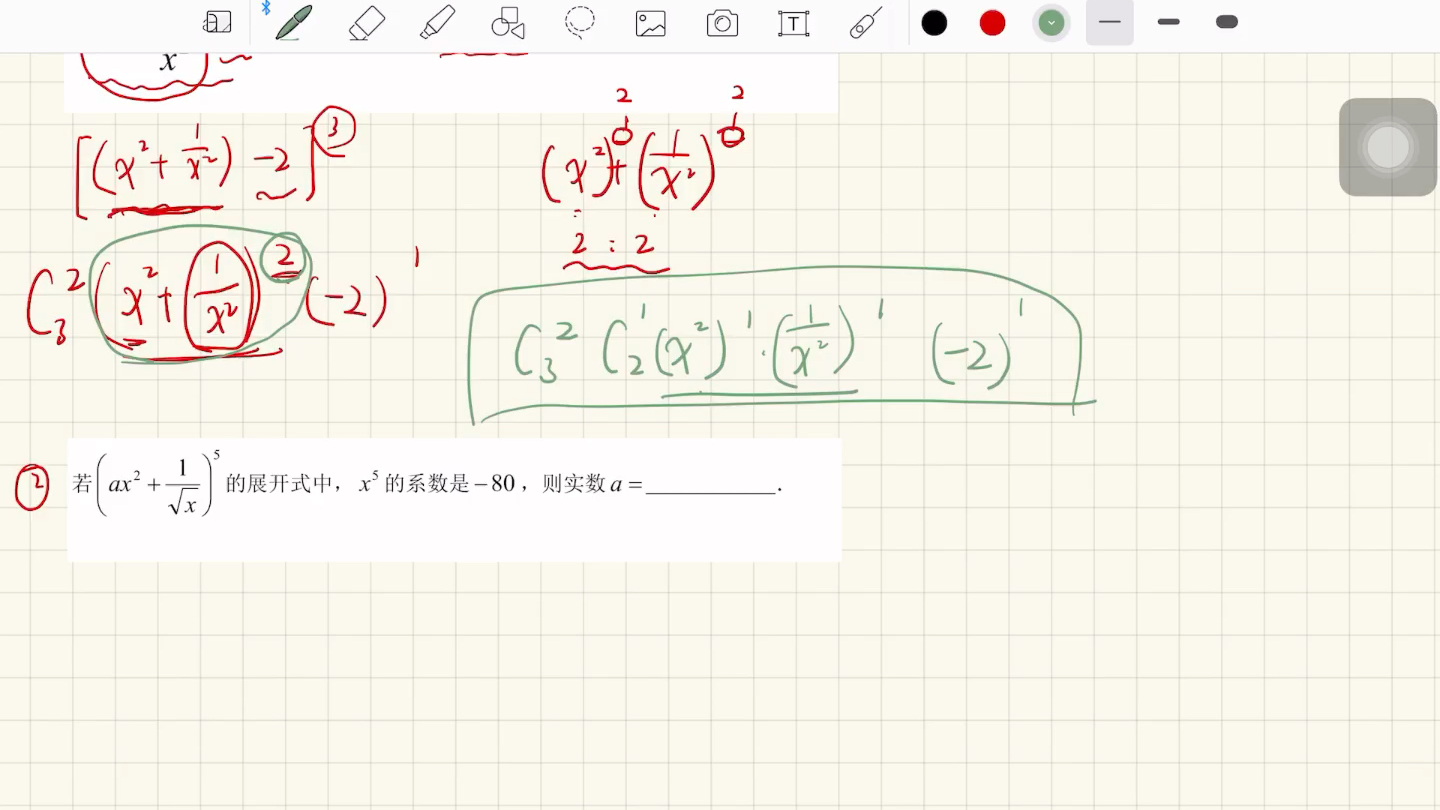Activate the Lasso selection tool

click(x=580, y=22)
